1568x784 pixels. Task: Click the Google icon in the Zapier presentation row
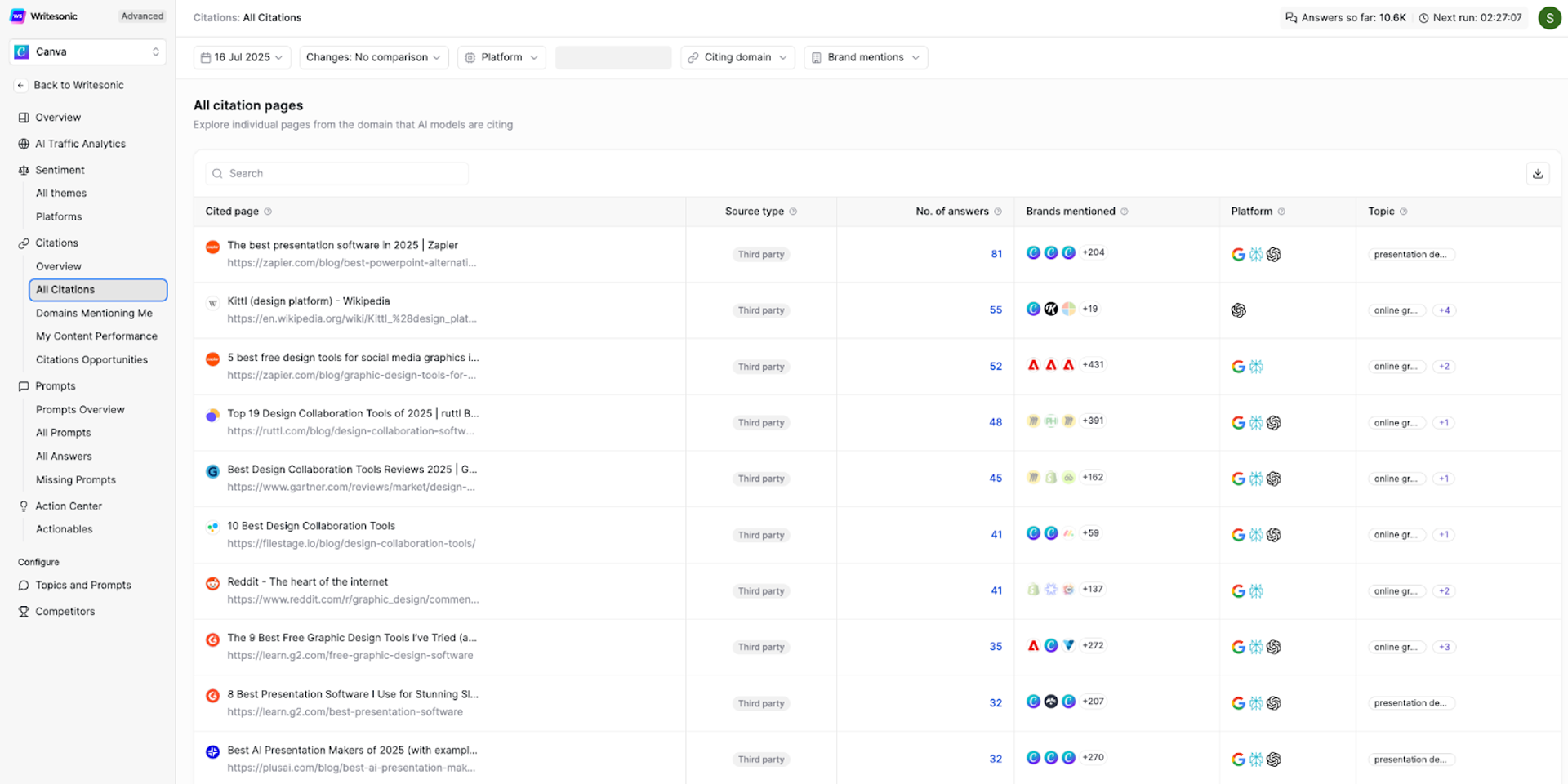click(1238, 255)
